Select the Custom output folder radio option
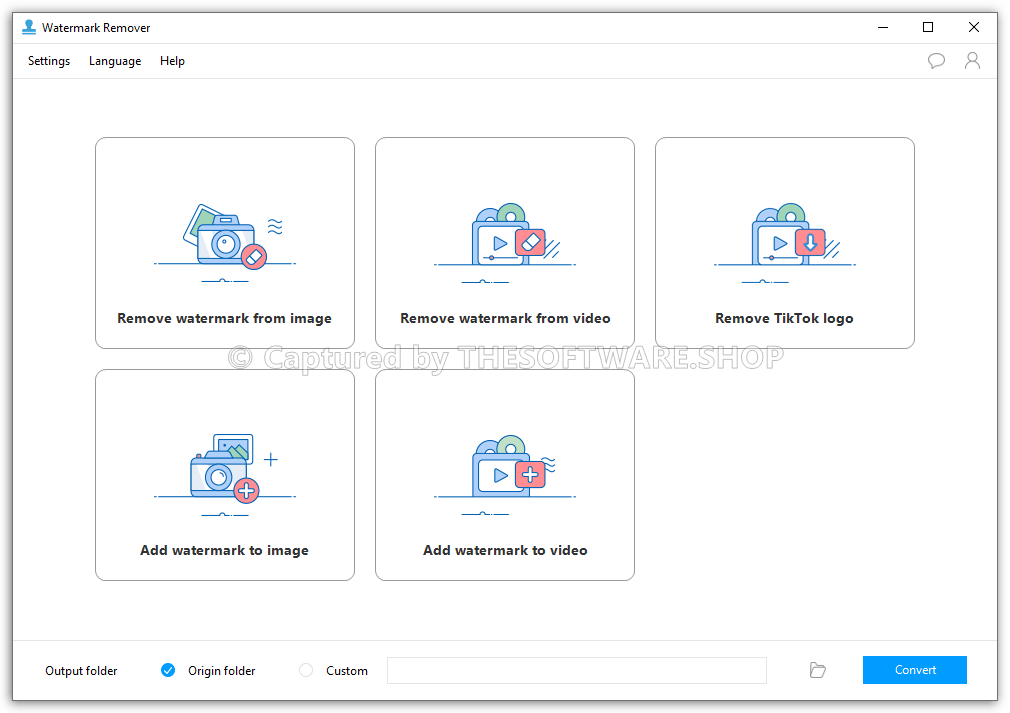Viewport: 1010px width, 713px height. pos(306,670)
